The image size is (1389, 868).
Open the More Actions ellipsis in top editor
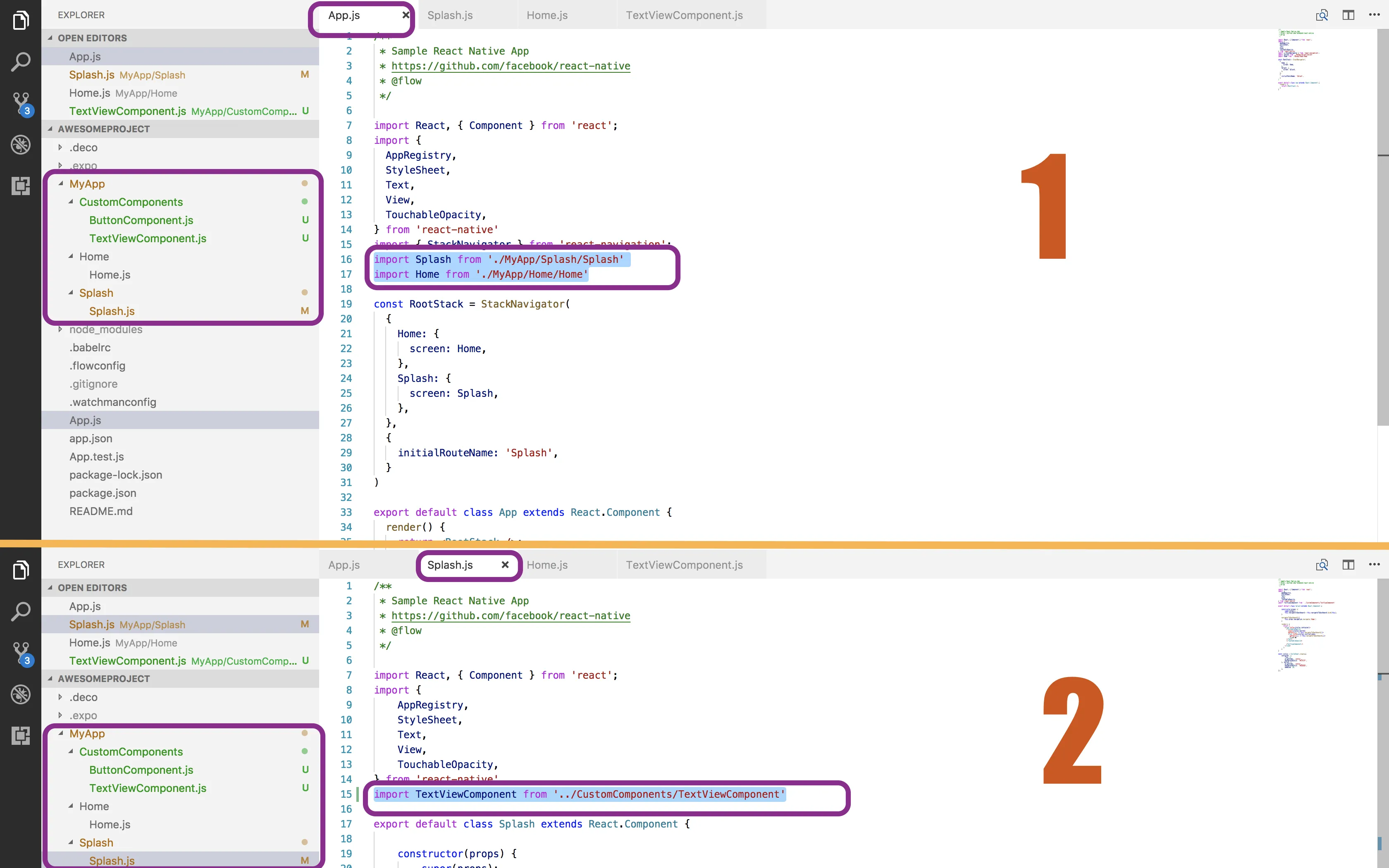[1374, 15]
